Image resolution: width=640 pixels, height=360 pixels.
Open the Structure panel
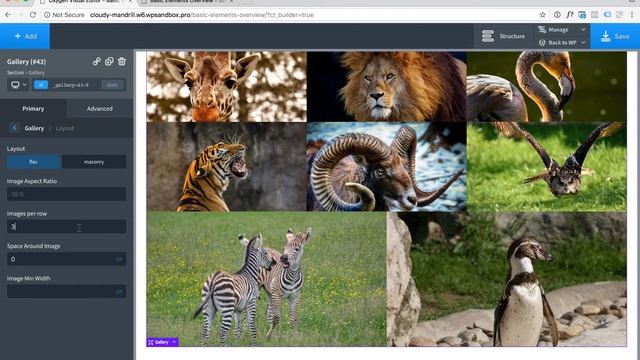pos(504,36)
